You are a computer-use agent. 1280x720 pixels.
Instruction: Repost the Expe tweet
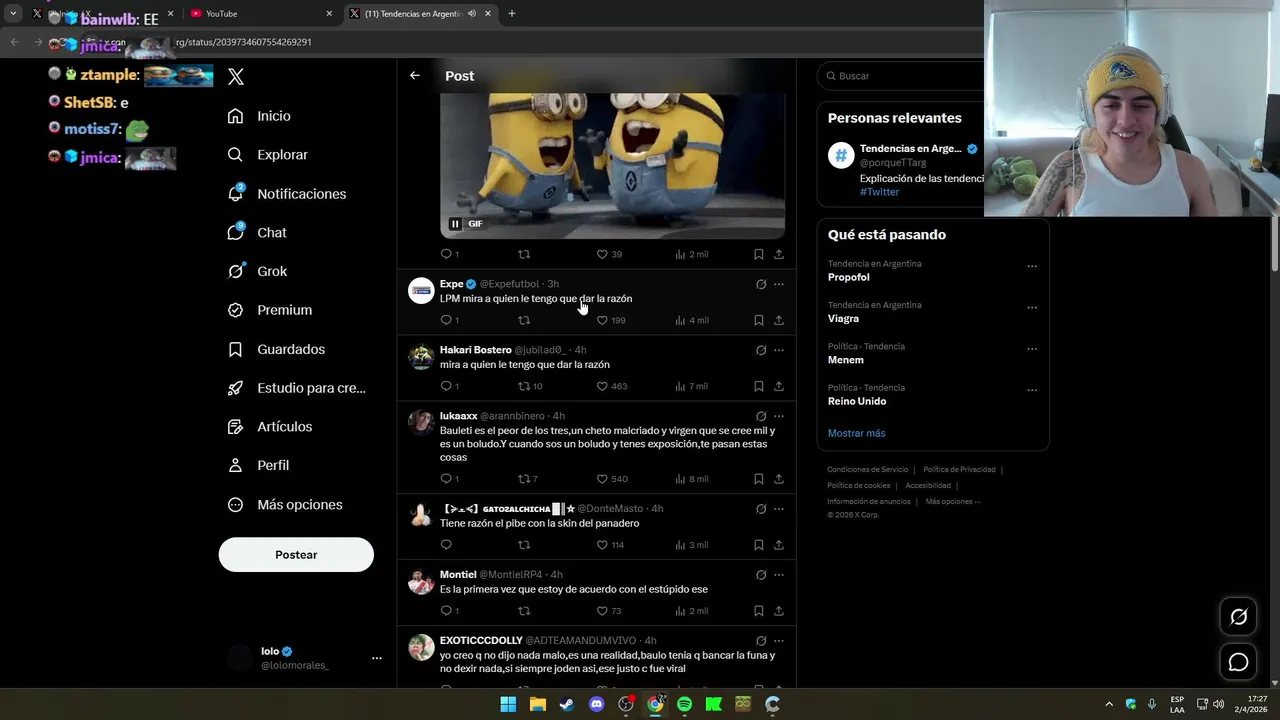coord(524,320)
